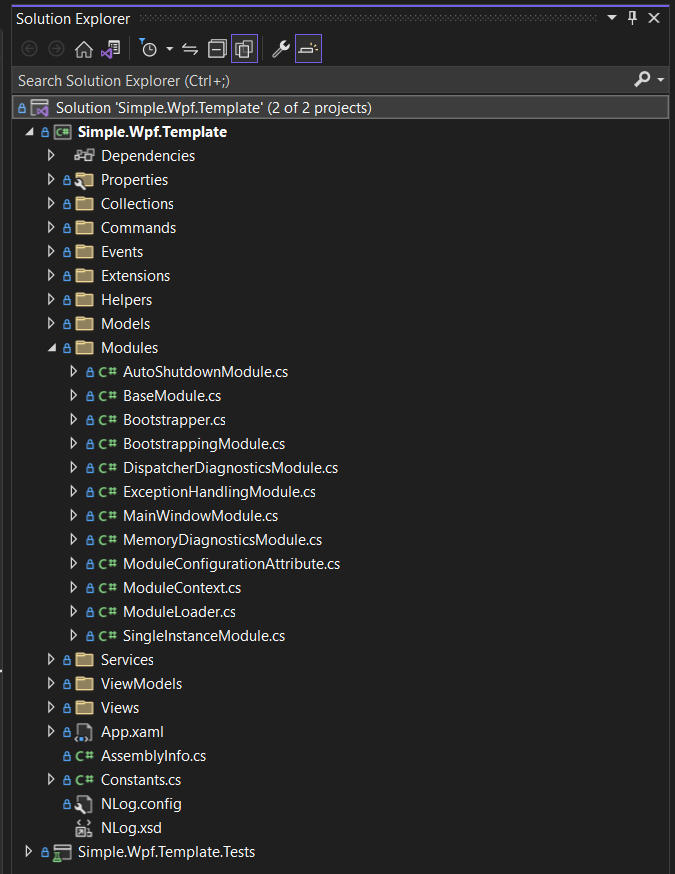Image resolution: width=675 pixels, height=874 pixels.
Task: Expand the Properties folder
Action: 51,179
